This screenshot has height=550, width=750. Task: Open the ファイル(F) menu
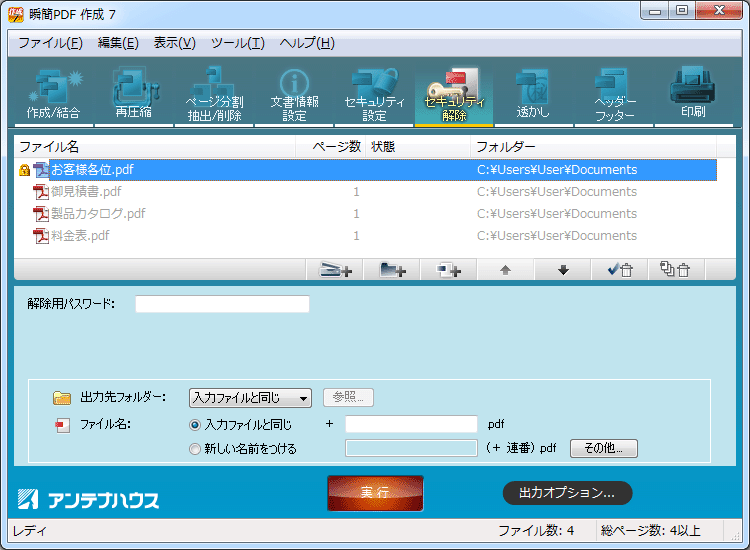click(x=50, y=43)
